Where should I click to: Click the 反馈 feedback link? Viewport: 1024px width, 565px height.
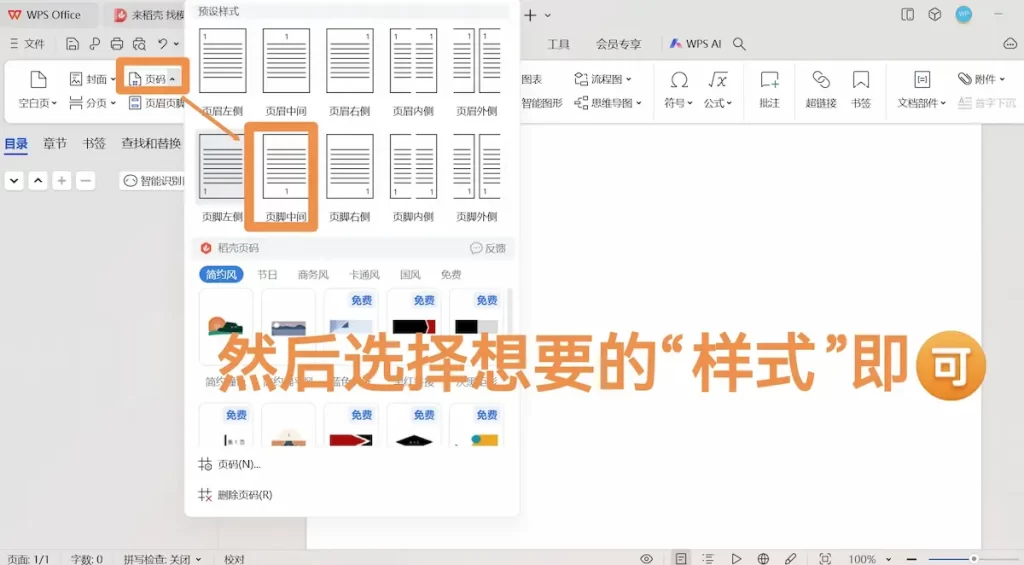tap(488, 248)
